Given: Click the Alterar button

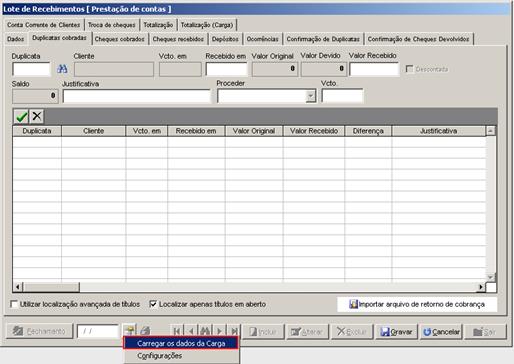Looking at the screenshot, I should click(307, 332).
